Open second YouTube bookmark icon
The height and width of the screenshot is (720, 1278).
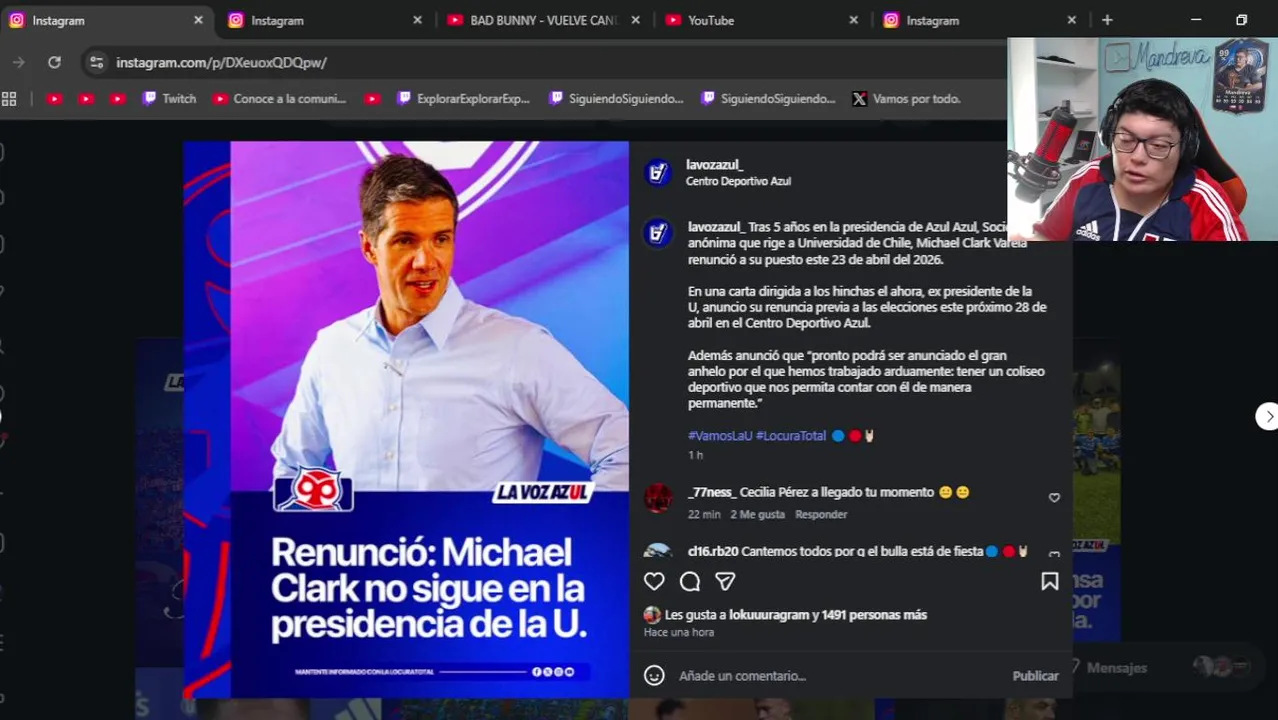pyautogui.click(x=86, y=98)
